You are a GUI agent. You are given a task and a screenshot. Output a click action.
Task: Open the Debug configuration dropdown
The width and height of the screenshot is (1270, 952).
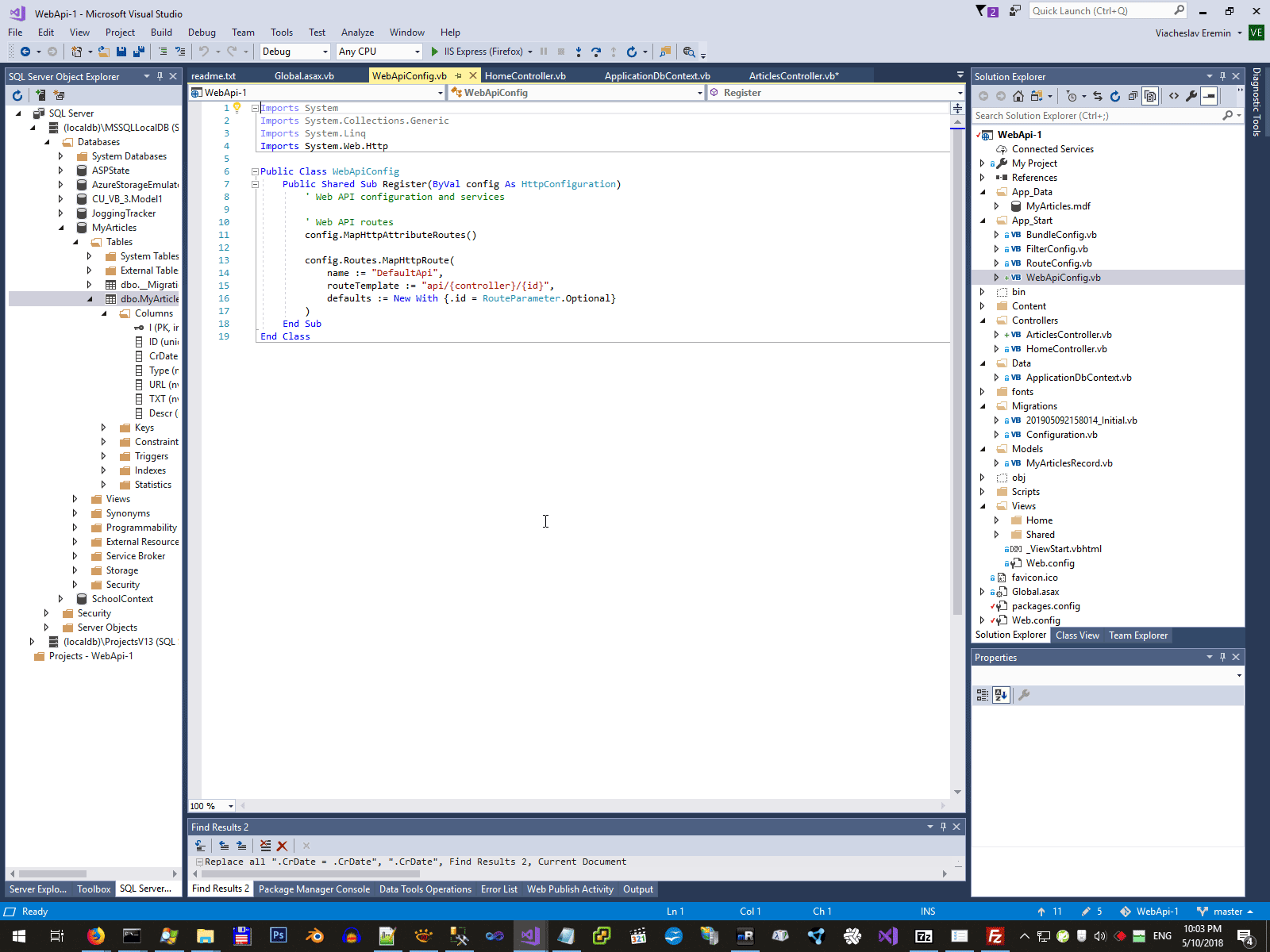click(294, 52)
